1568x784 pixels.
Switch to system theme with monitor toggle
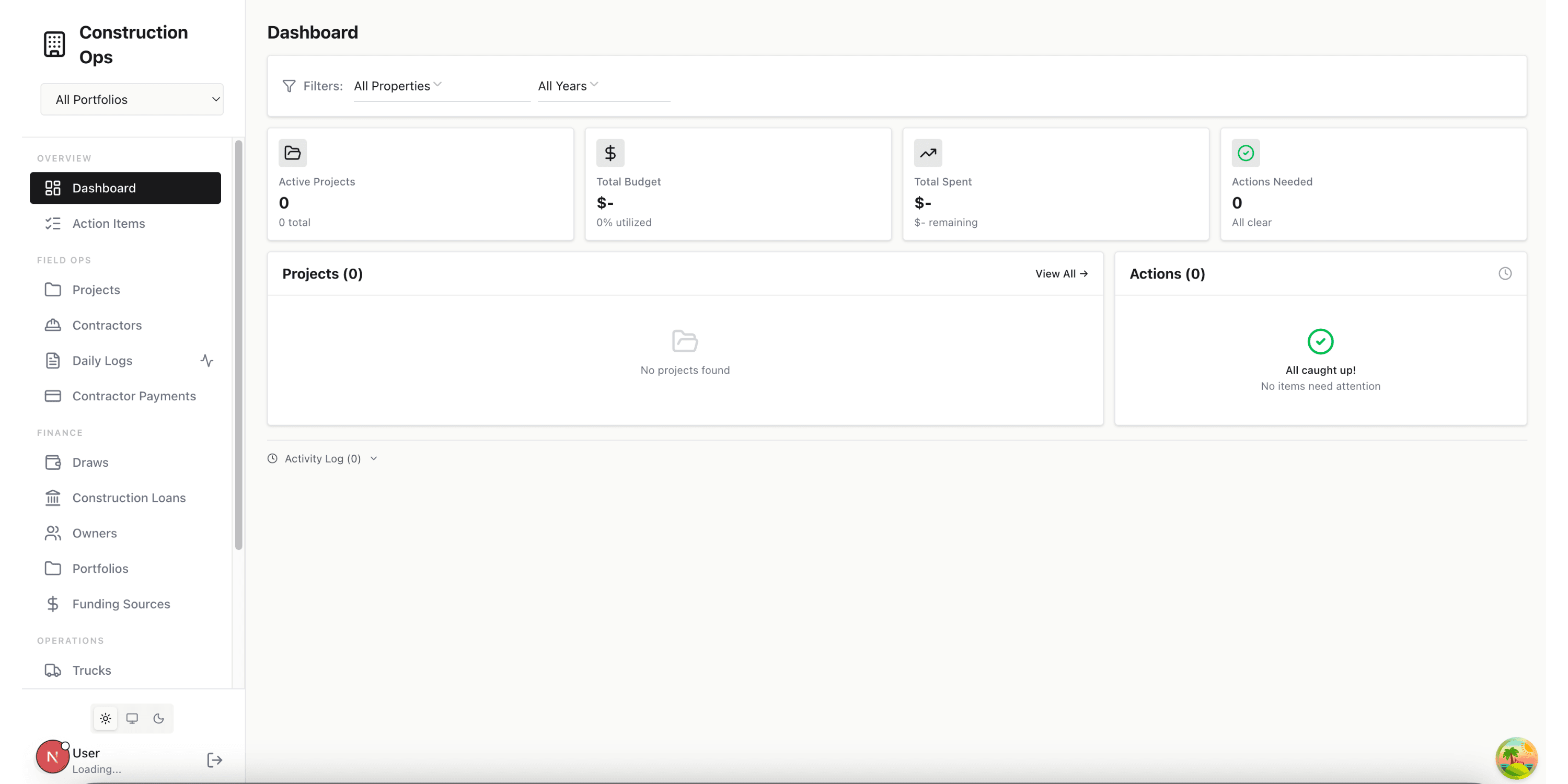coord(132,718)
